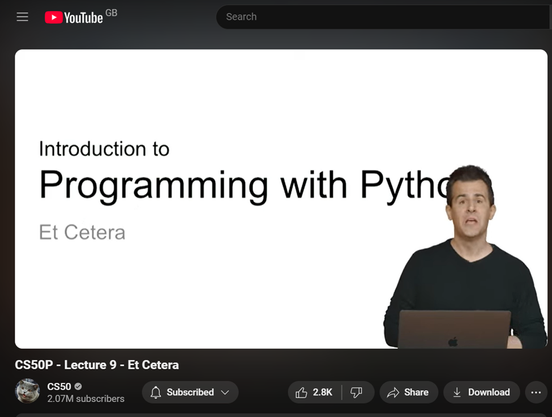Open verified badge next to CS50
This screenshot has height=417, width=552.
click(78, 386)
